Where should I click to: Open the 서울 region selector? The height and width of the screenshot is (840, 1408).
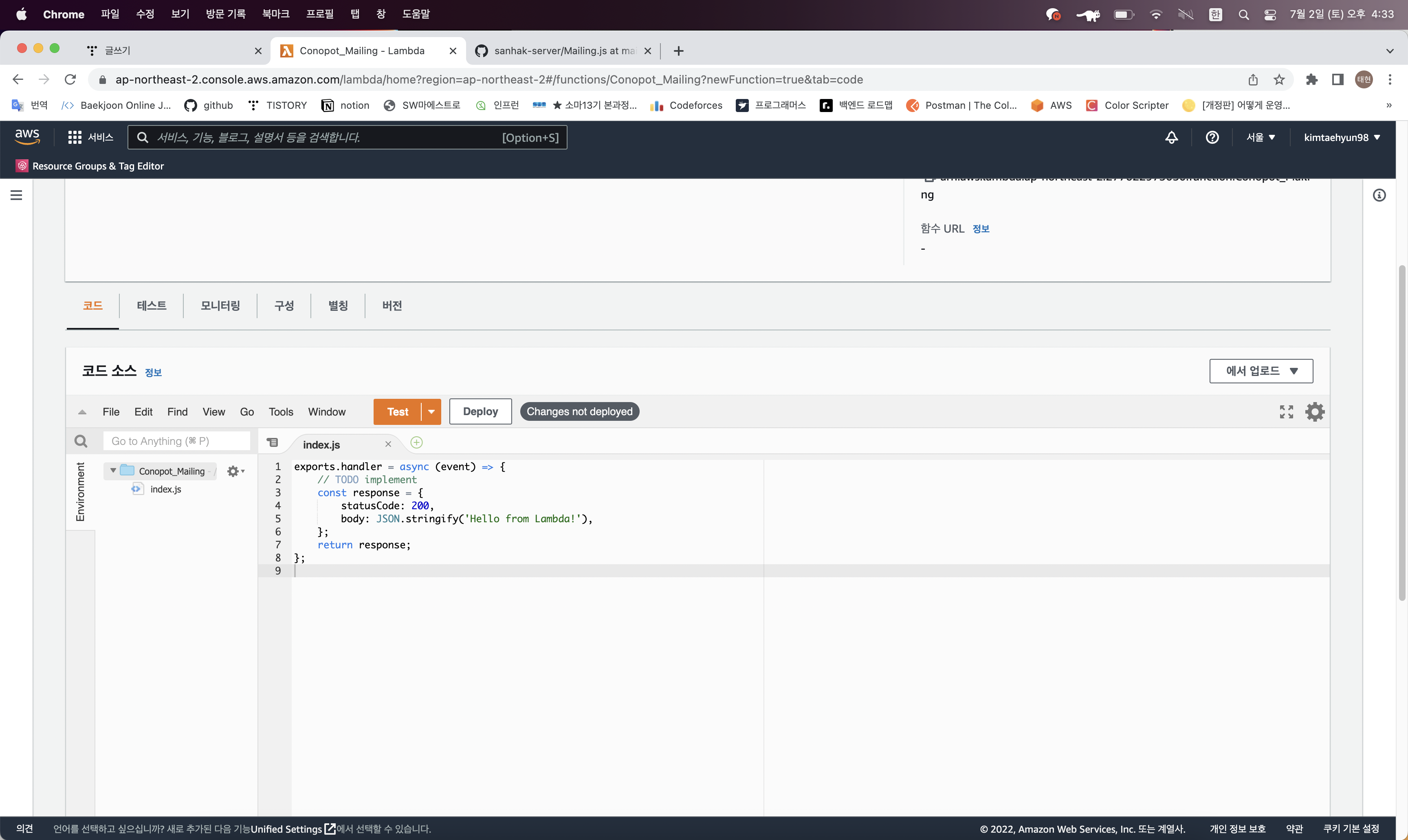pos(1260,138)
